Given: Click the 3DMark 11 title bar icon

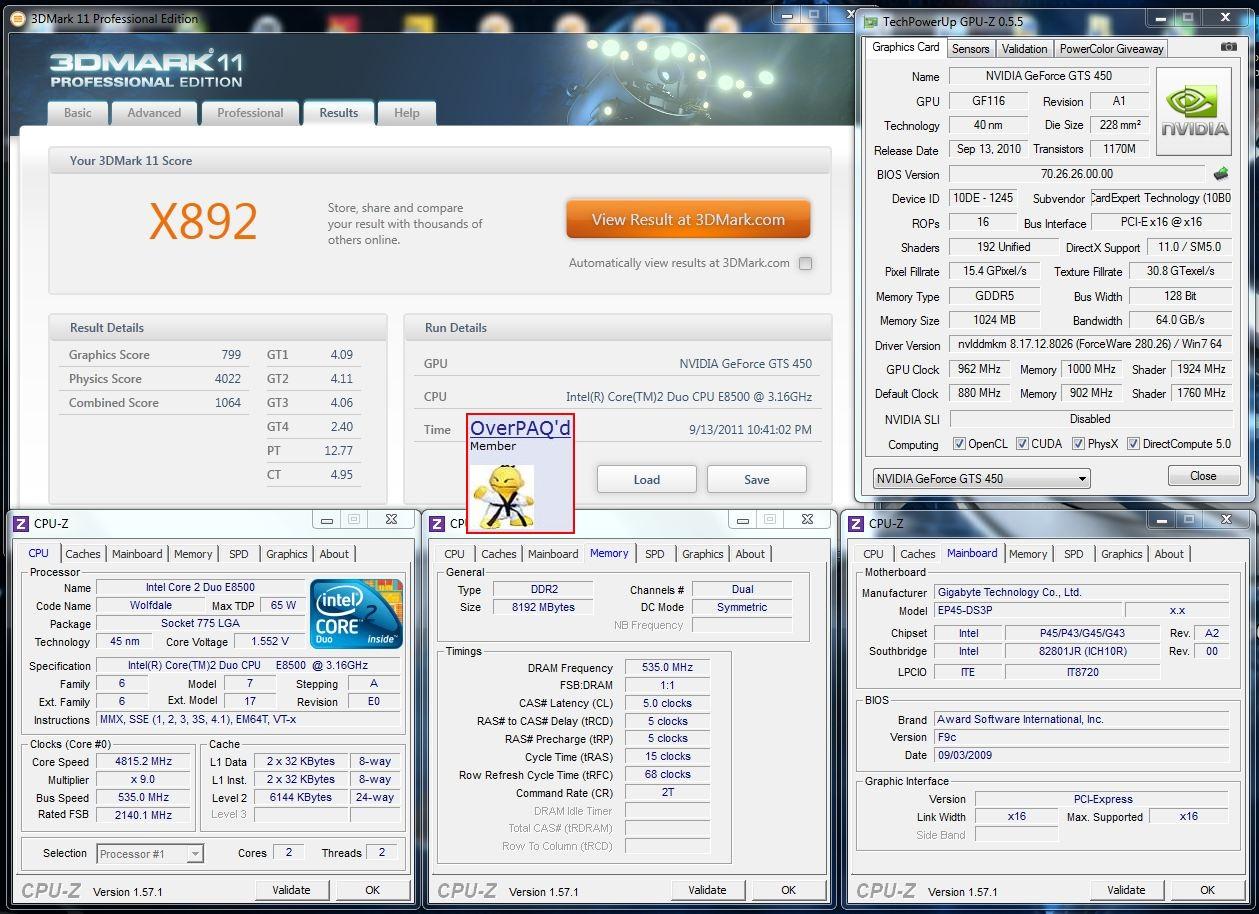Looking at the screenshot, I should (19, 18).
